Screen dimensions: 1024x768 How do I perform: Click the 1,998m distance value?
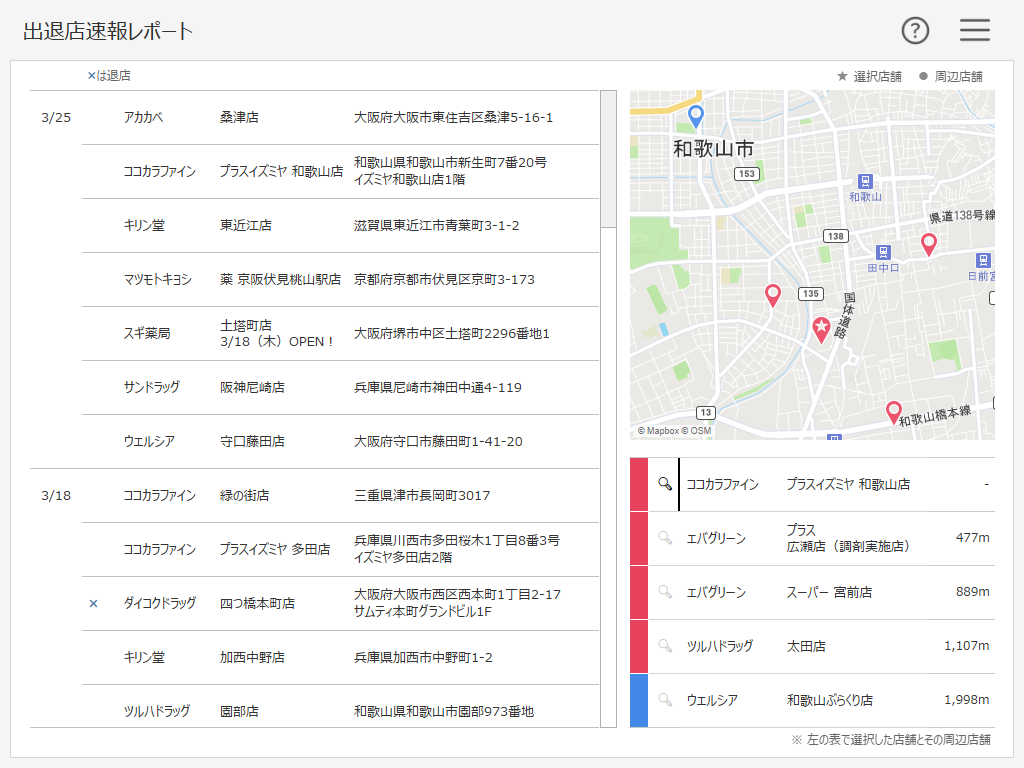tap(967, 699)
